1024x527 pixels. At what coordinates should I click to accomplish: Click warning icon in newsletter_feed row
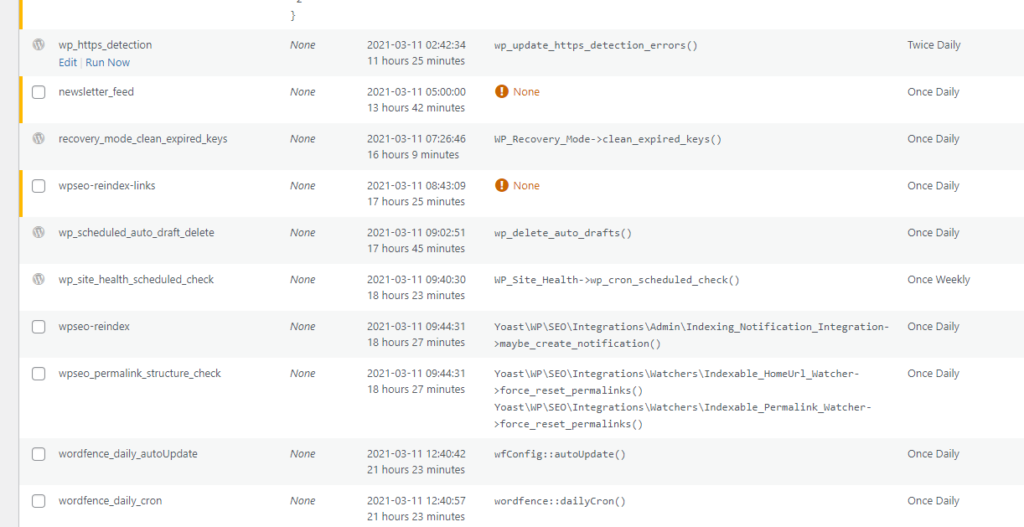[x=502, y=92]
